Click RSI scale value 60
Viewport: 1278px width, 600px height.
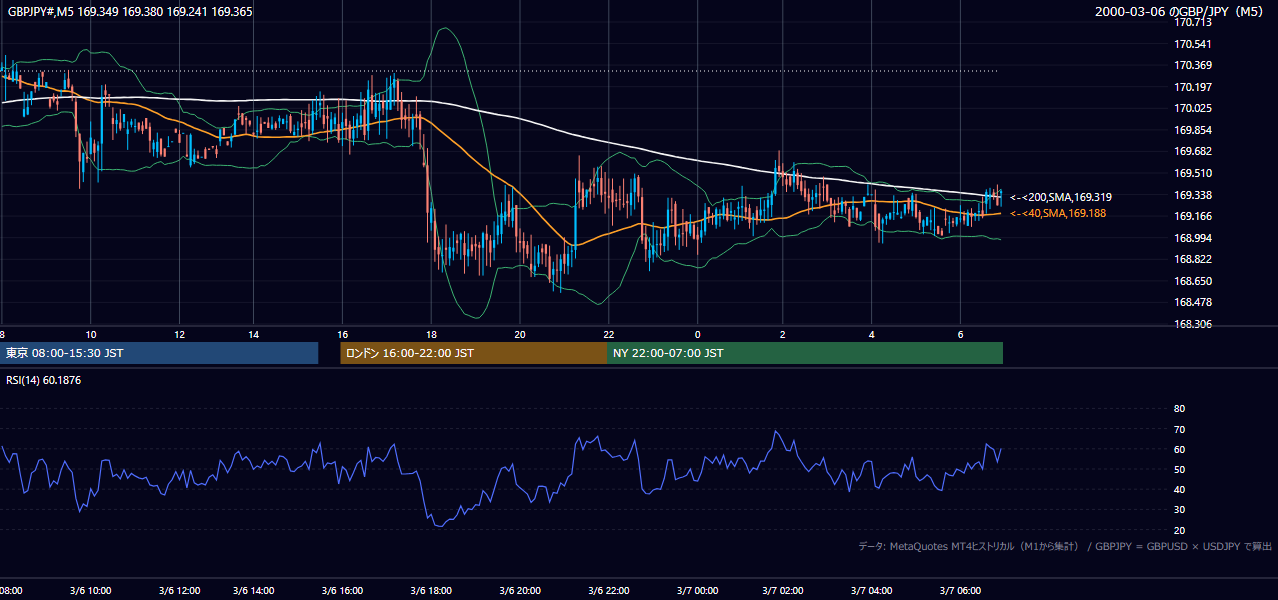click(x=1179, y=449)
